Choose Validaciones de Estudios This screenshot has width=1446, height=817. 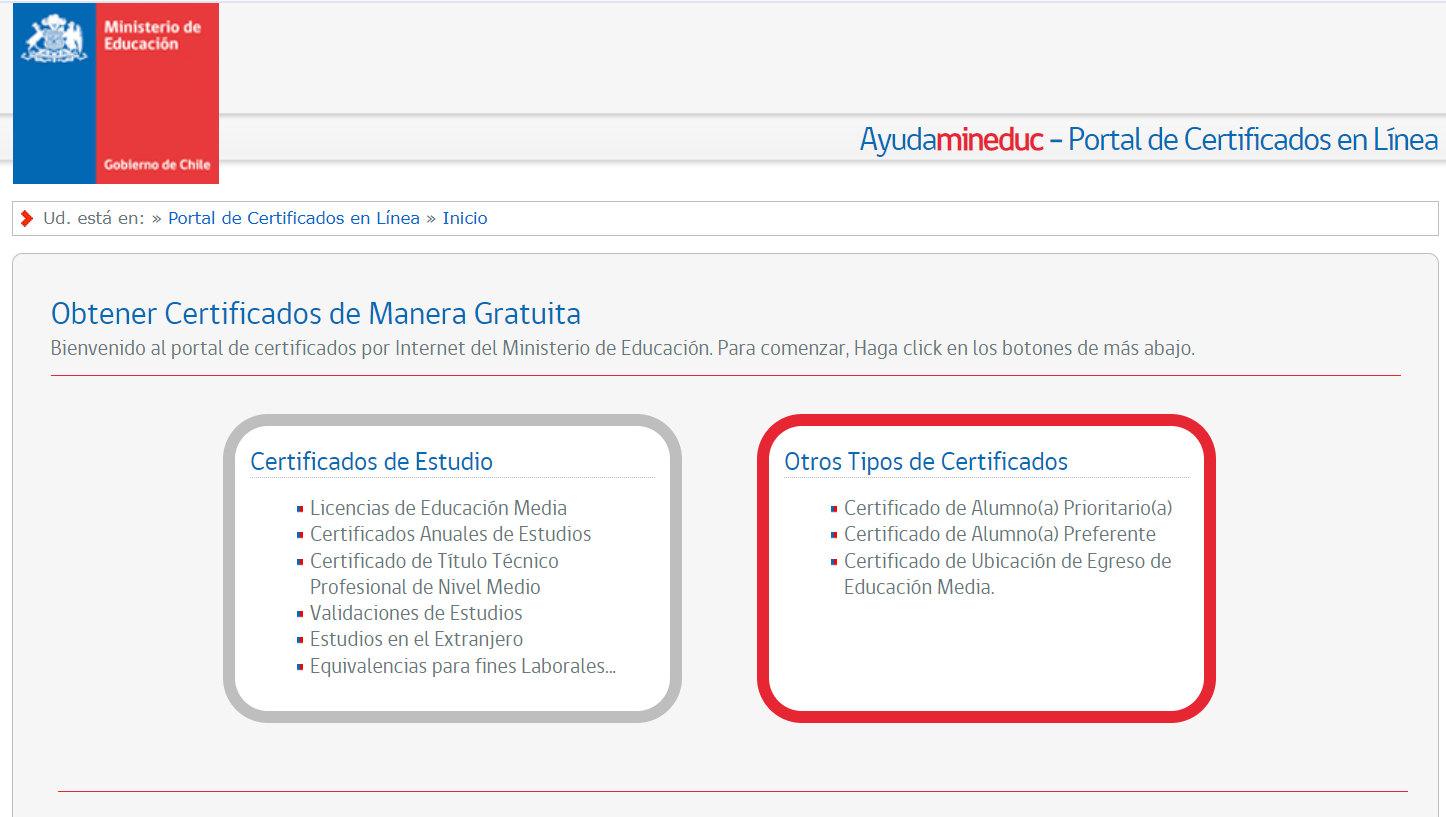coord(416,613)
